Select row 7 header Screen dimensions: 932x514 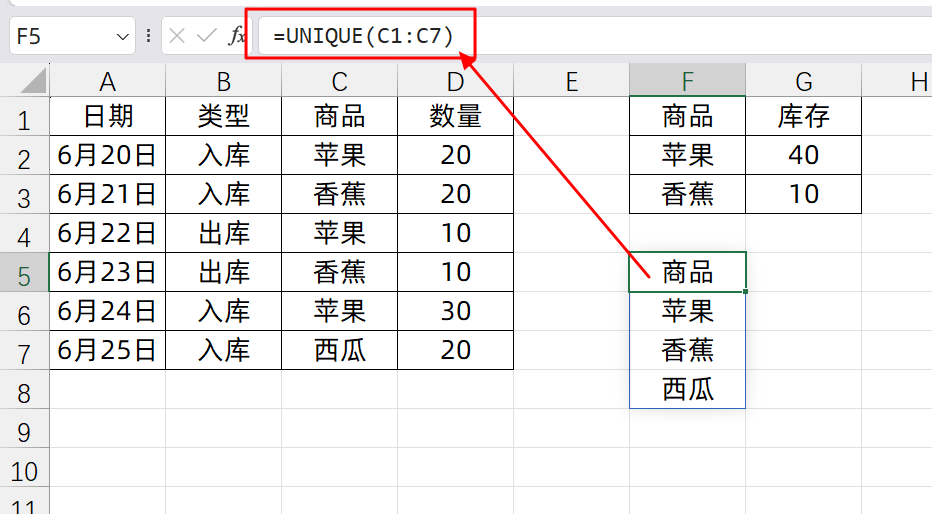pos(24,351)
